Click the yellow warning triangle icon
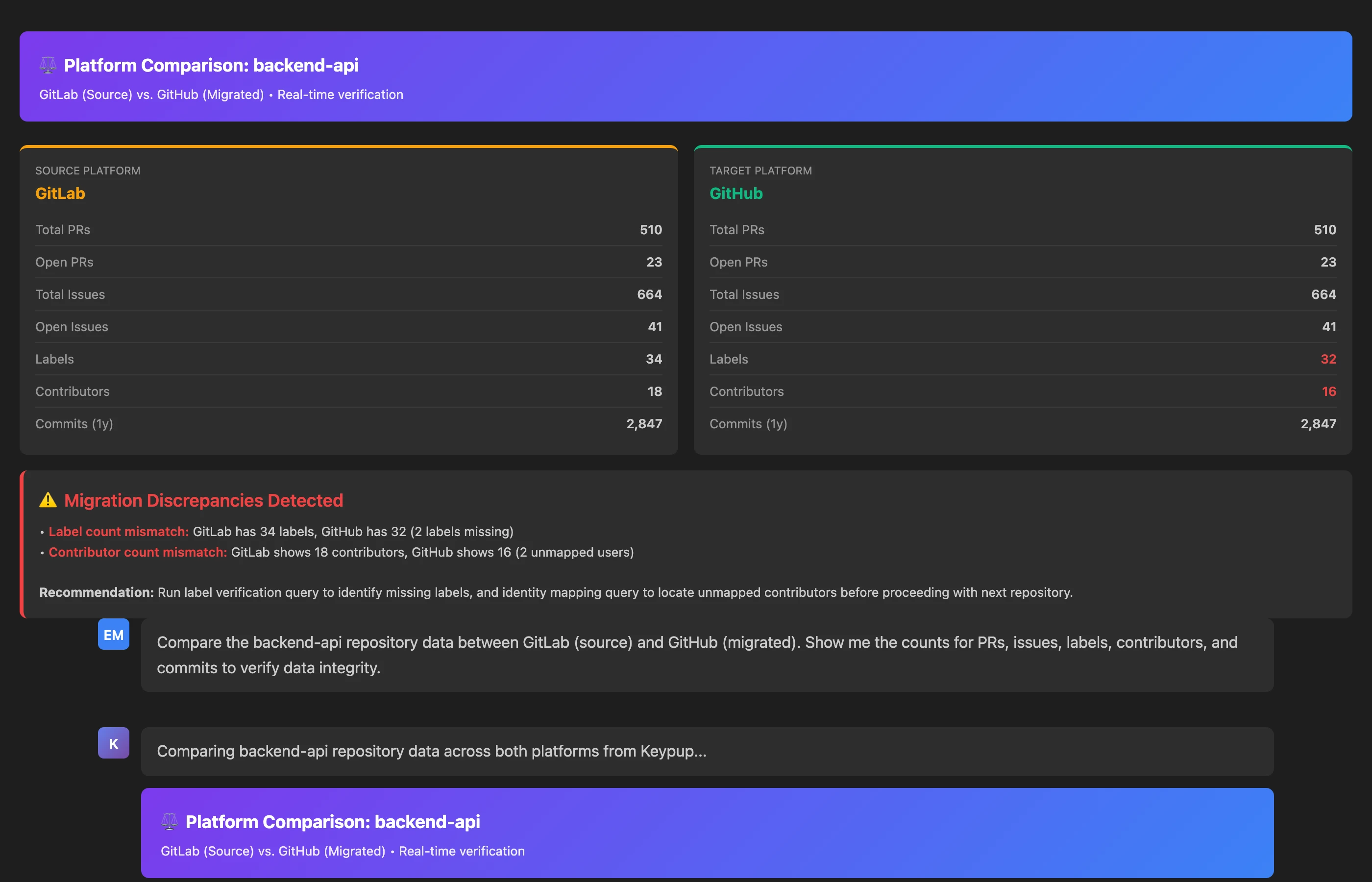Image resolution: width=1372 pixels, height=882 pixels. [x=48, y=501]
